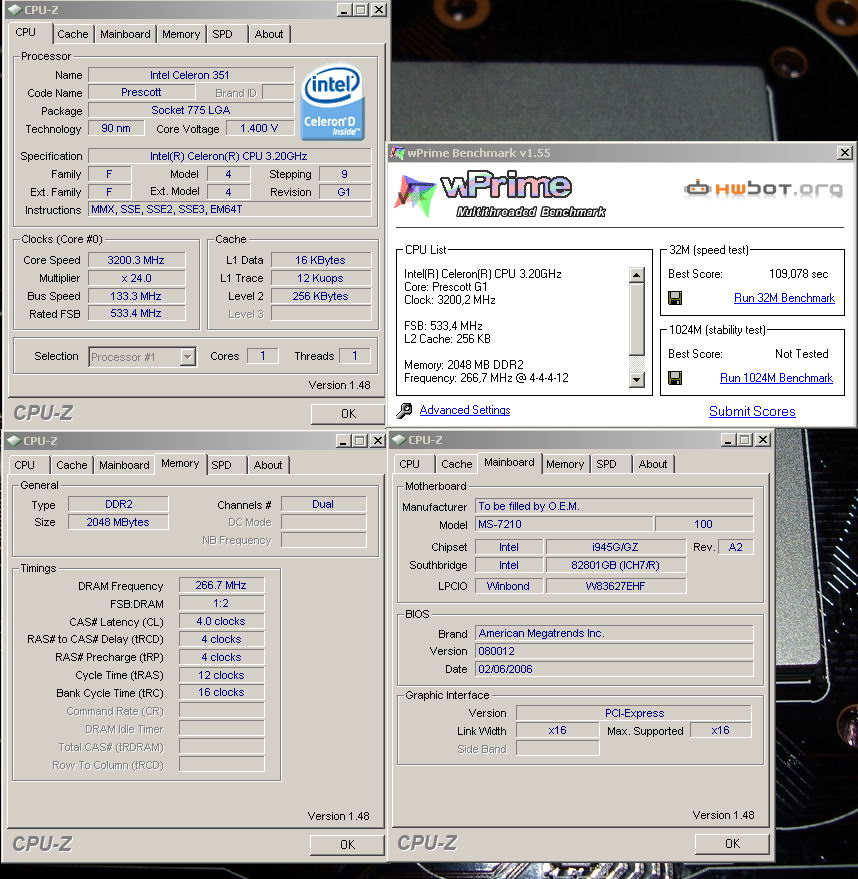Click the chipset i945G/GZ field
This screenshot has height=879, width=858.
point(616,547)
